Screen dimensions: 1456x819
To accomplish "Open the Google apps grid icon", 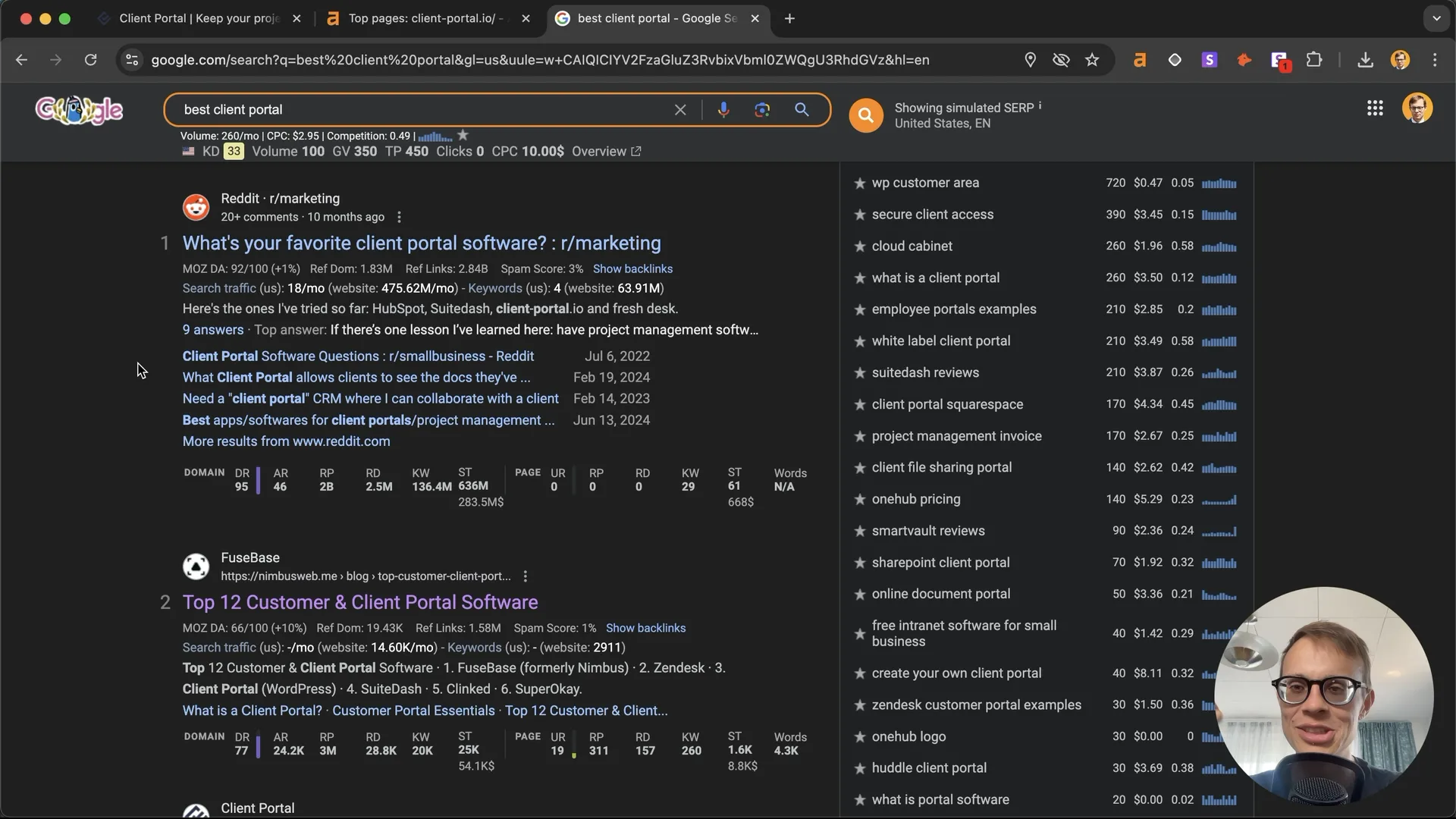I will pos(1375,108).
